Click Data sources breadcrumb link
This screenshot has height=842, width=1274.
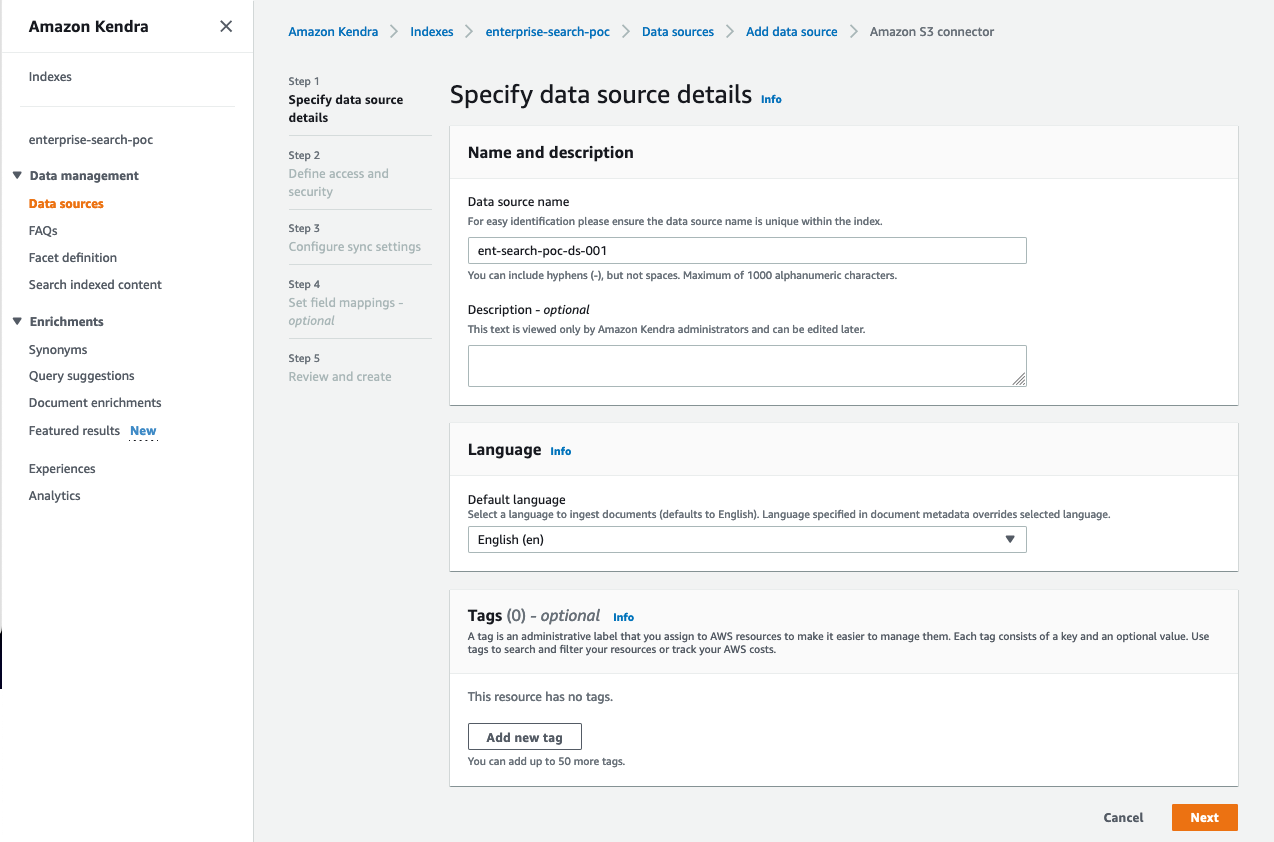(x=678, y=32)
